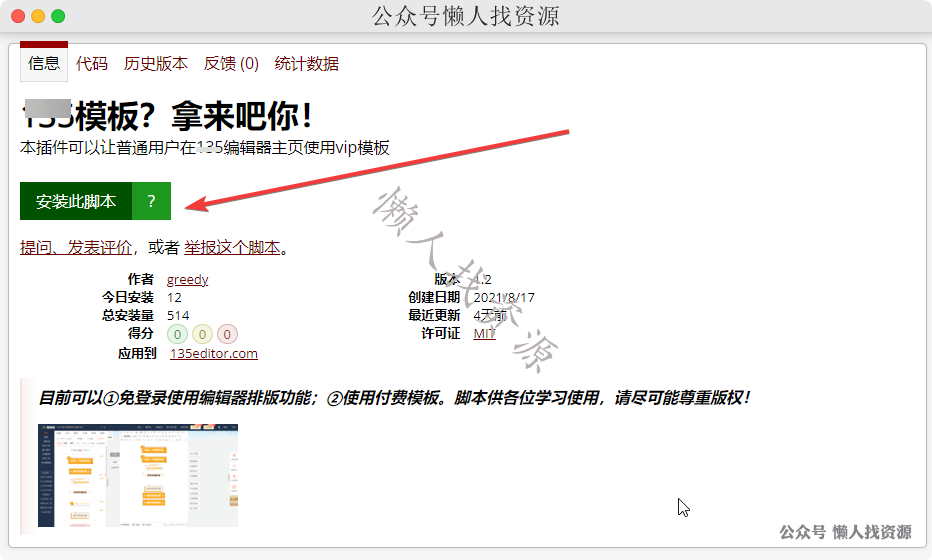932x560 pixels.
Task: Click the green good rating count badge
Action: coord(177,334)
